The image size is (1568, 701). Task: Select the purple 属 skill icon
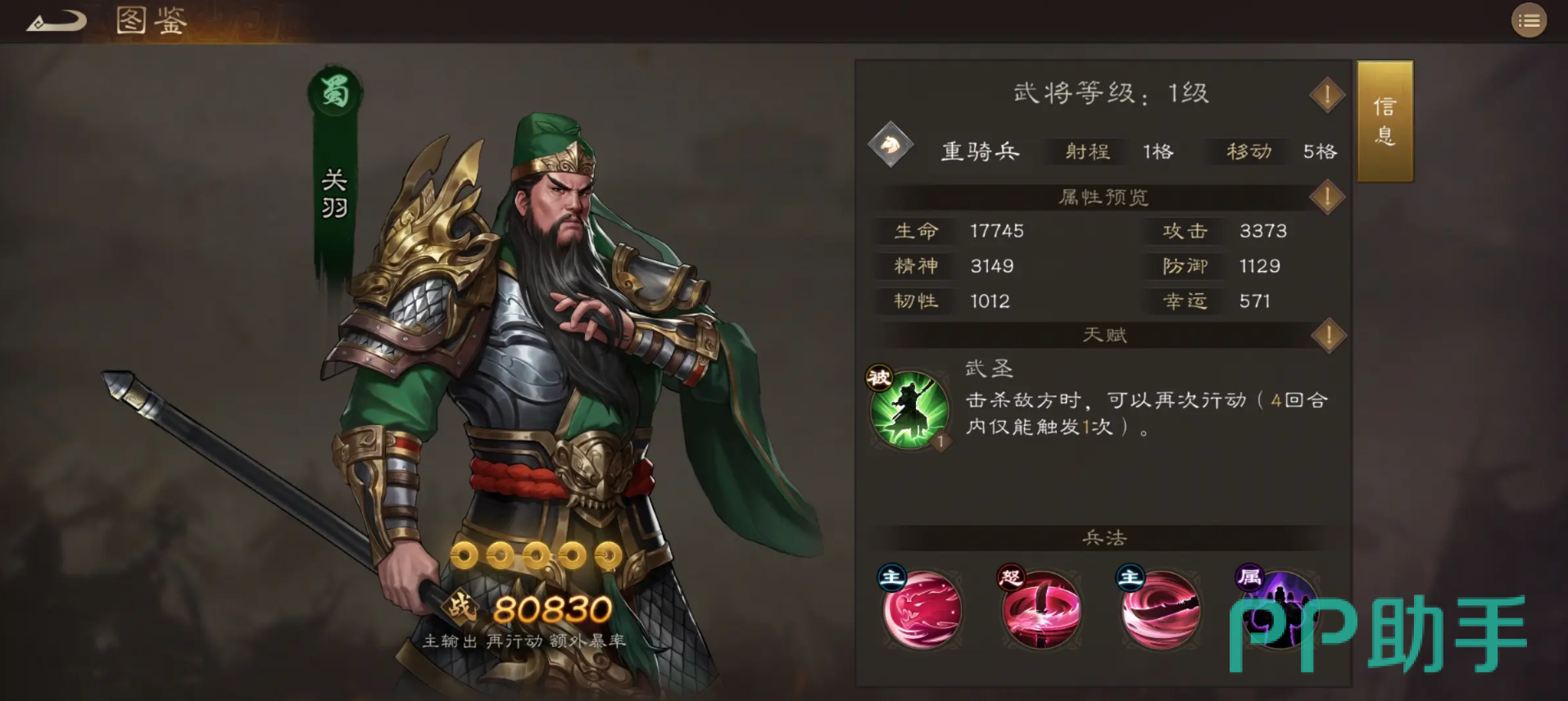click(1277, 609)
